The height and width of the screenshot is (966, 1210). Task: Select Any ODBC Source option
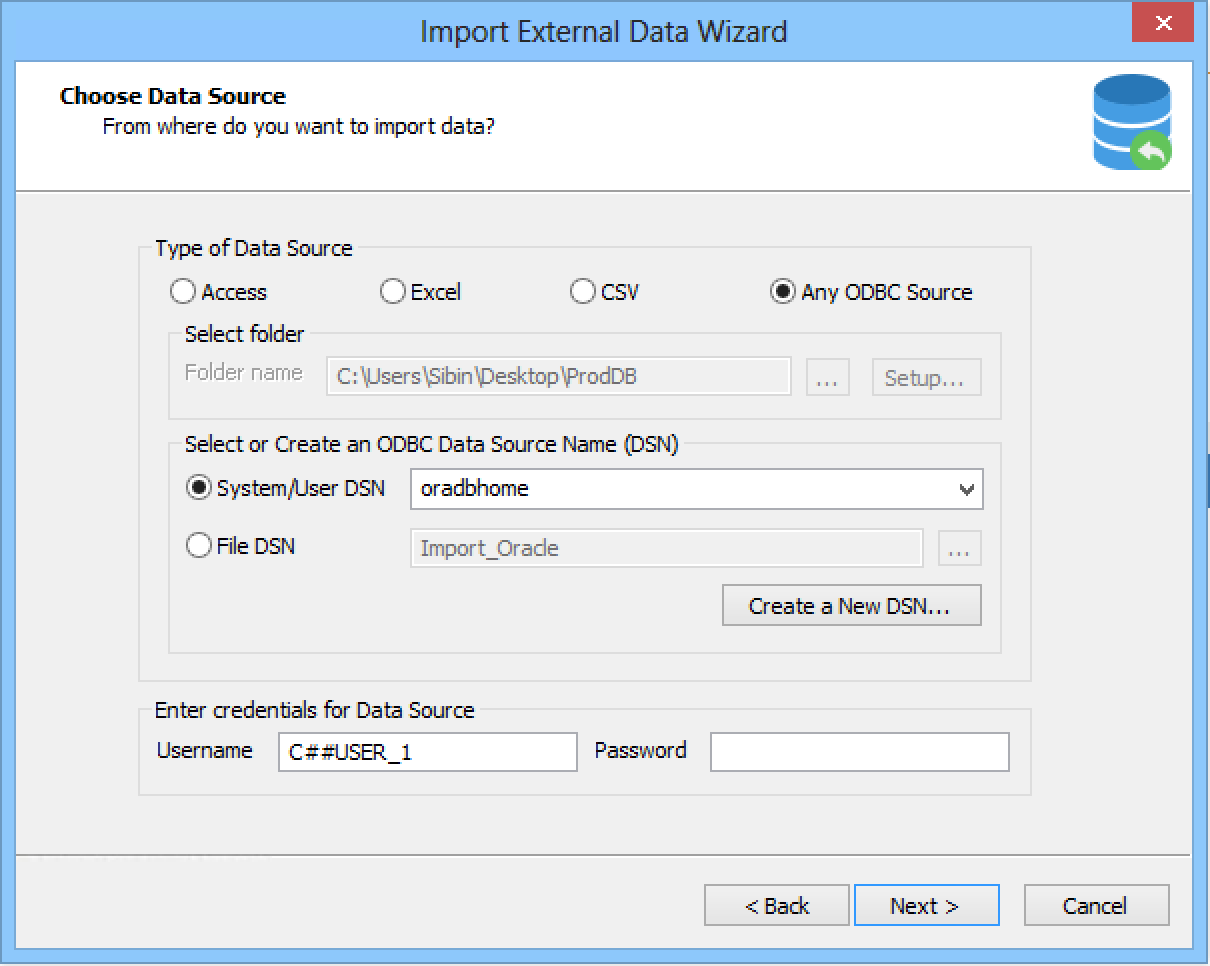(782, 292)
